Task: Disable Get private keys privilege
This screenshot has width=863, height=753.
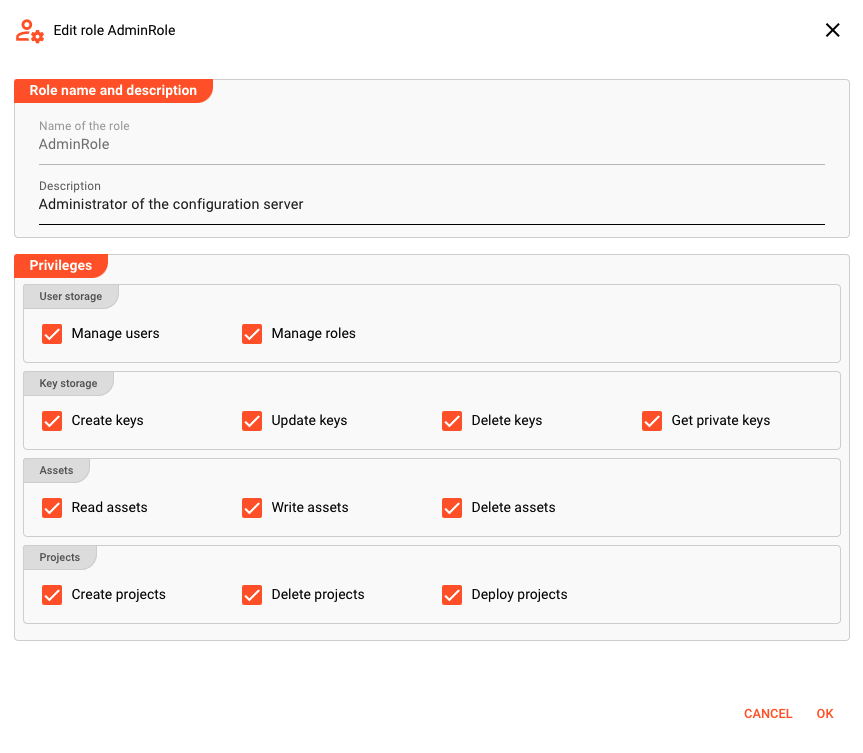Action: pyautogui.click(x=652, y=421)
